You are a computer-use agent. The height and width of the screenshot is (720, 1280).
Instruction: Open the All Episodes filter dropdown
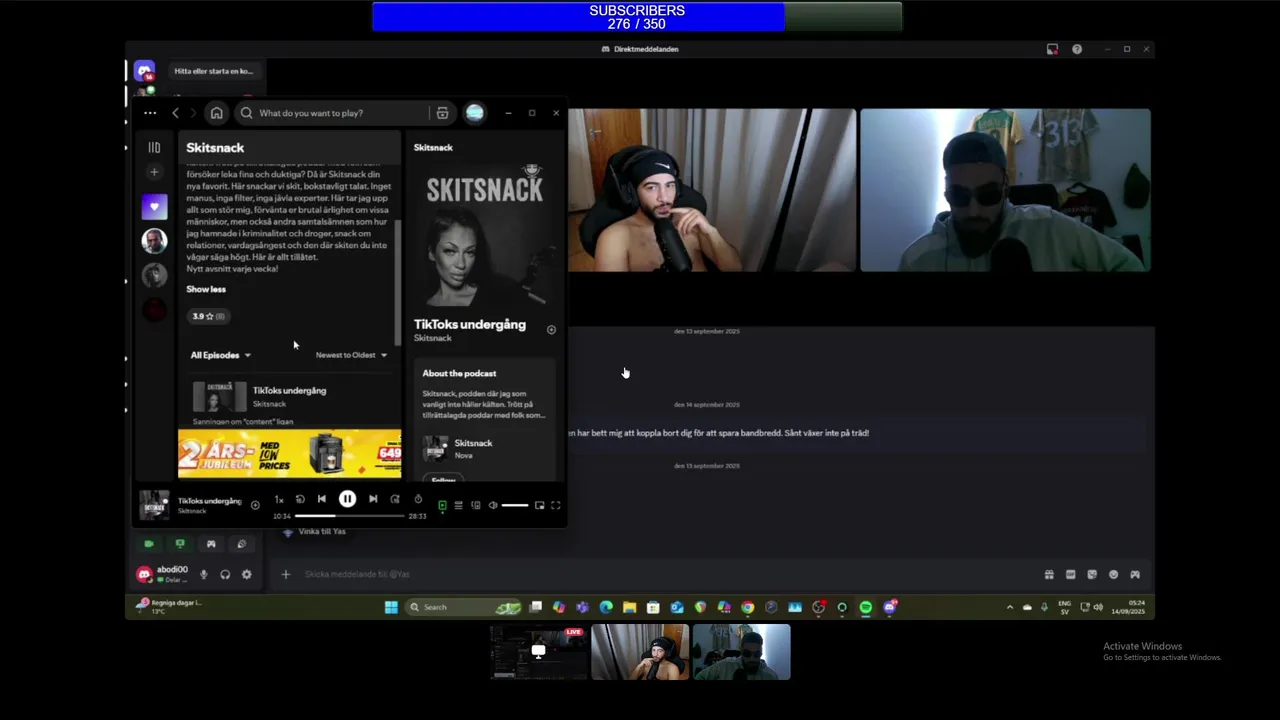tap(221, 355)
